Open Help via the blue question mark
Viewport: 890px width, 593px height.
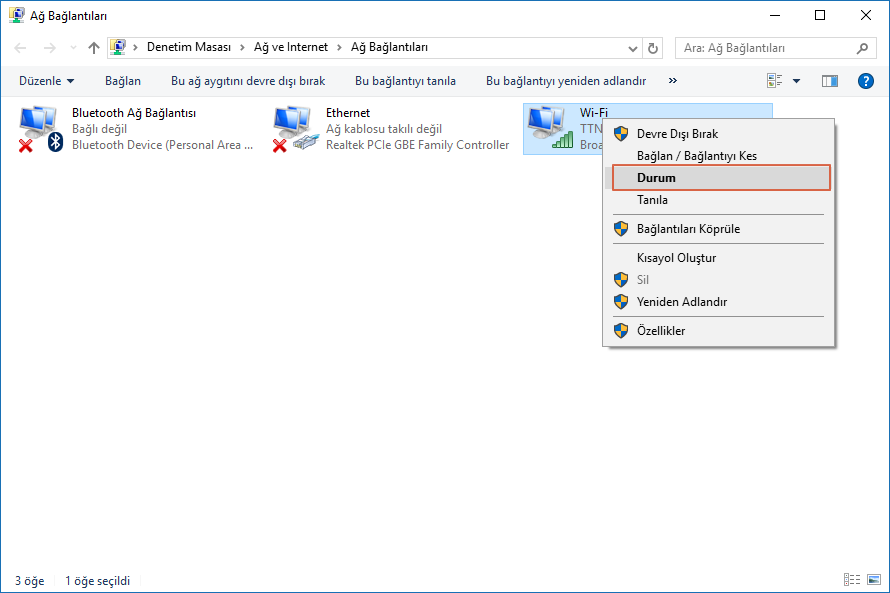pos(865,81)
